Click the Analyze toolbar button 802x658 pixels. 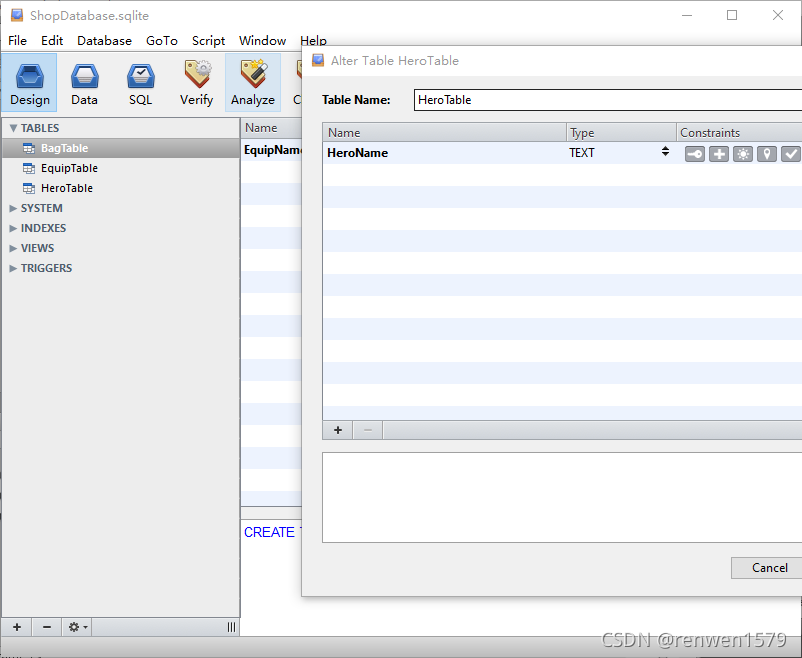point(253,83)
